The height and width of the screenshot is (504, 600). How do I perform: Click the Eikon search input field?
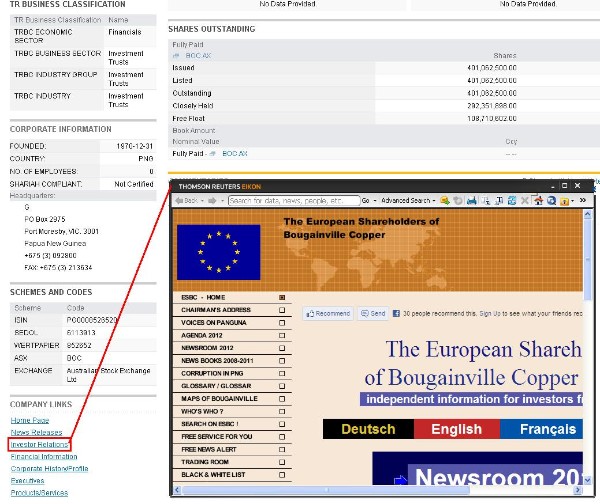(292, 201)
